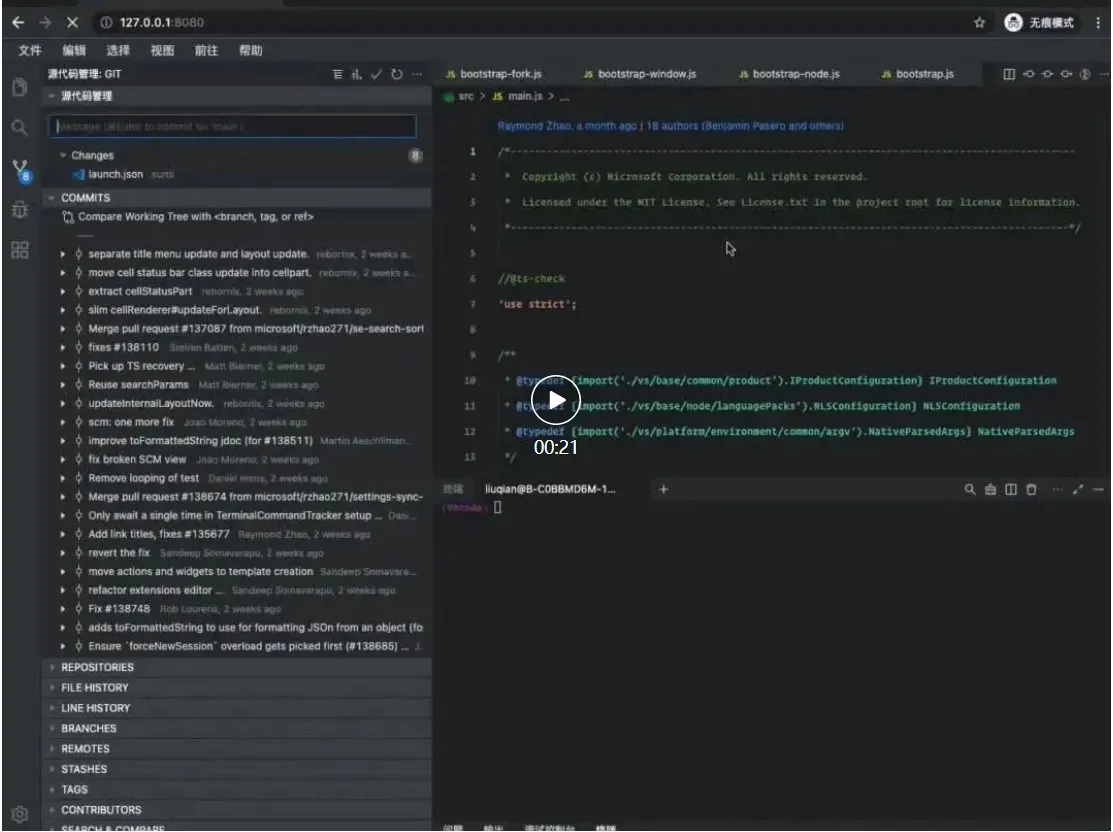Open the 文件 menu

[30, 50]
